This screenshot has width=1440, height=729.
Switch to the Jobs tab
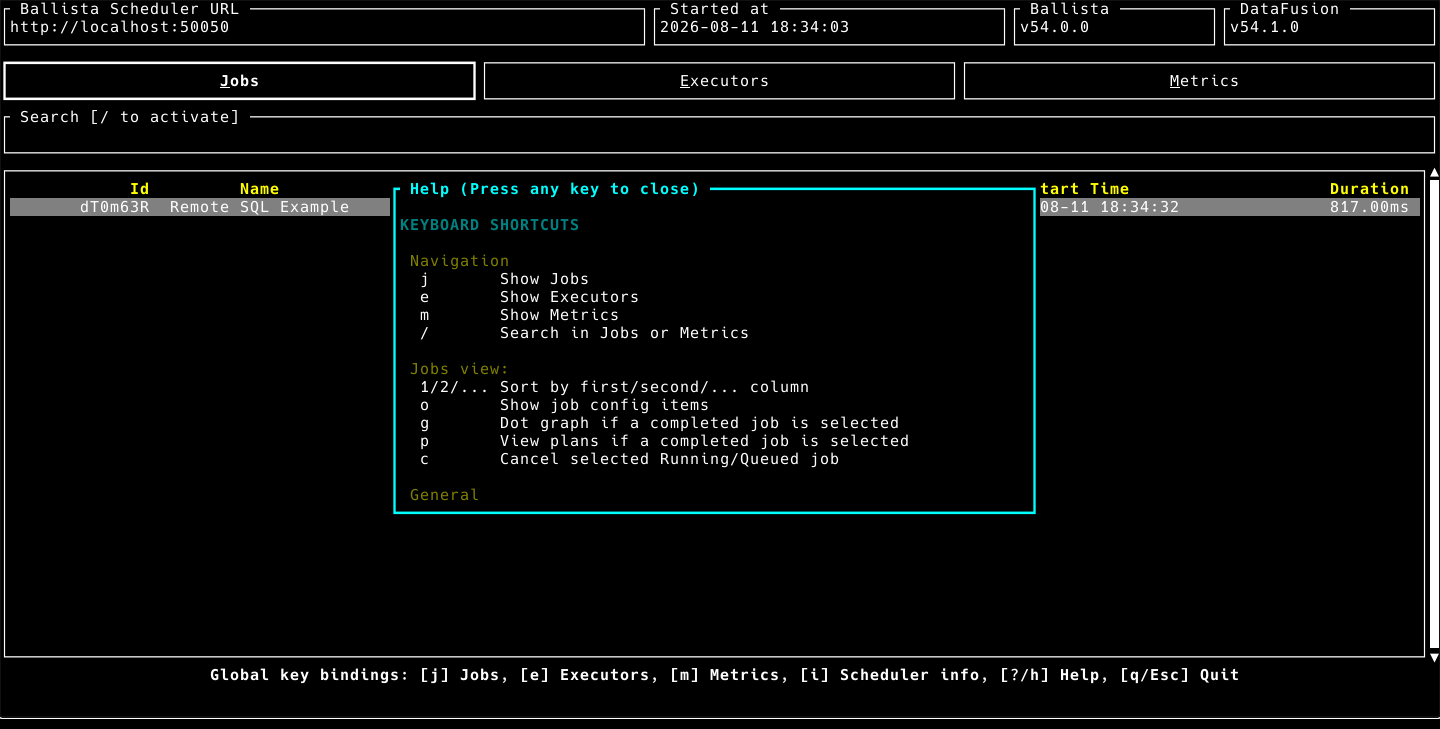pos(240,81)
